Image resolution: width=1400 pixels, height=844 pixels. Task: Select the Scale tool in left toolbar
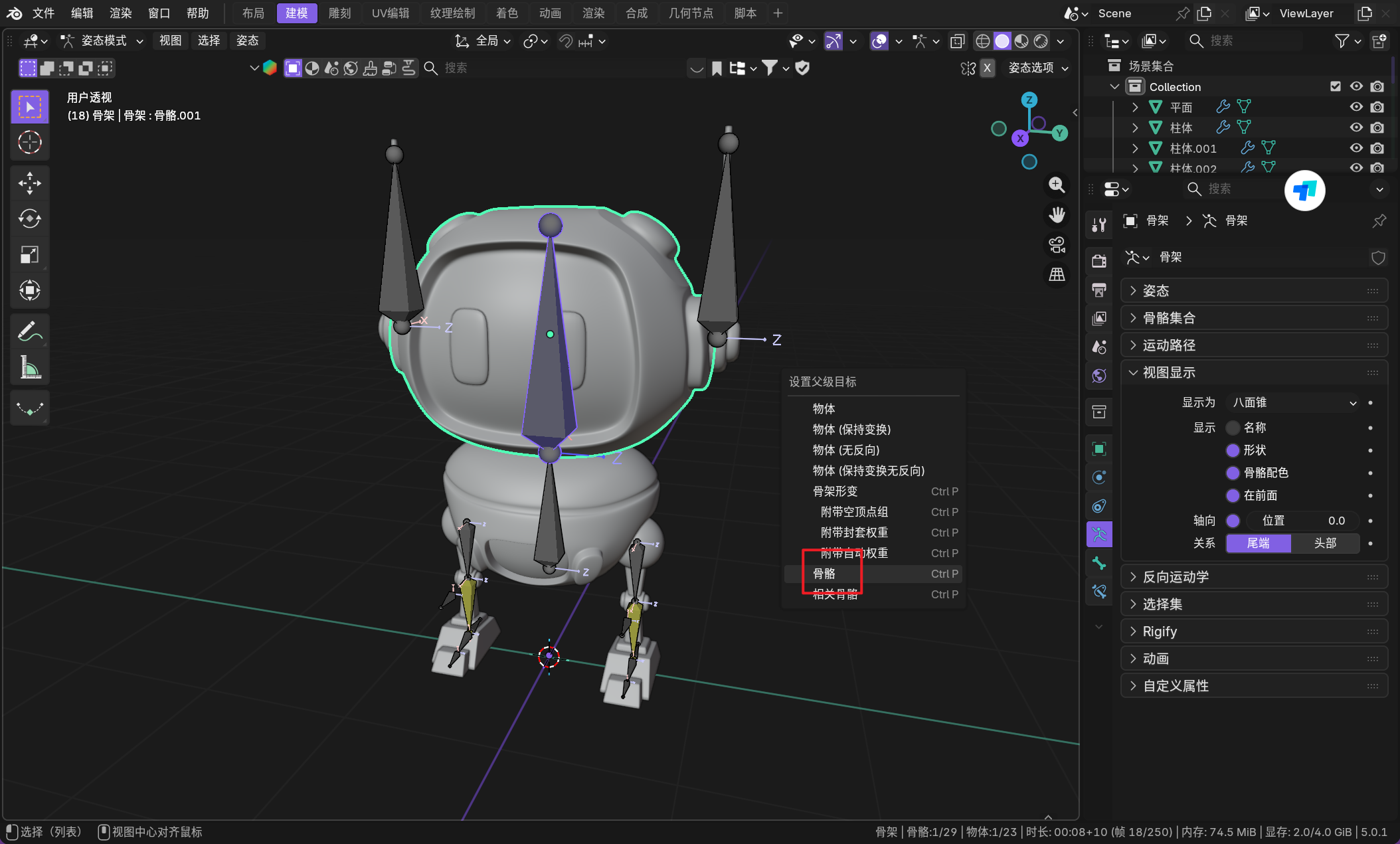click(29, 255)
